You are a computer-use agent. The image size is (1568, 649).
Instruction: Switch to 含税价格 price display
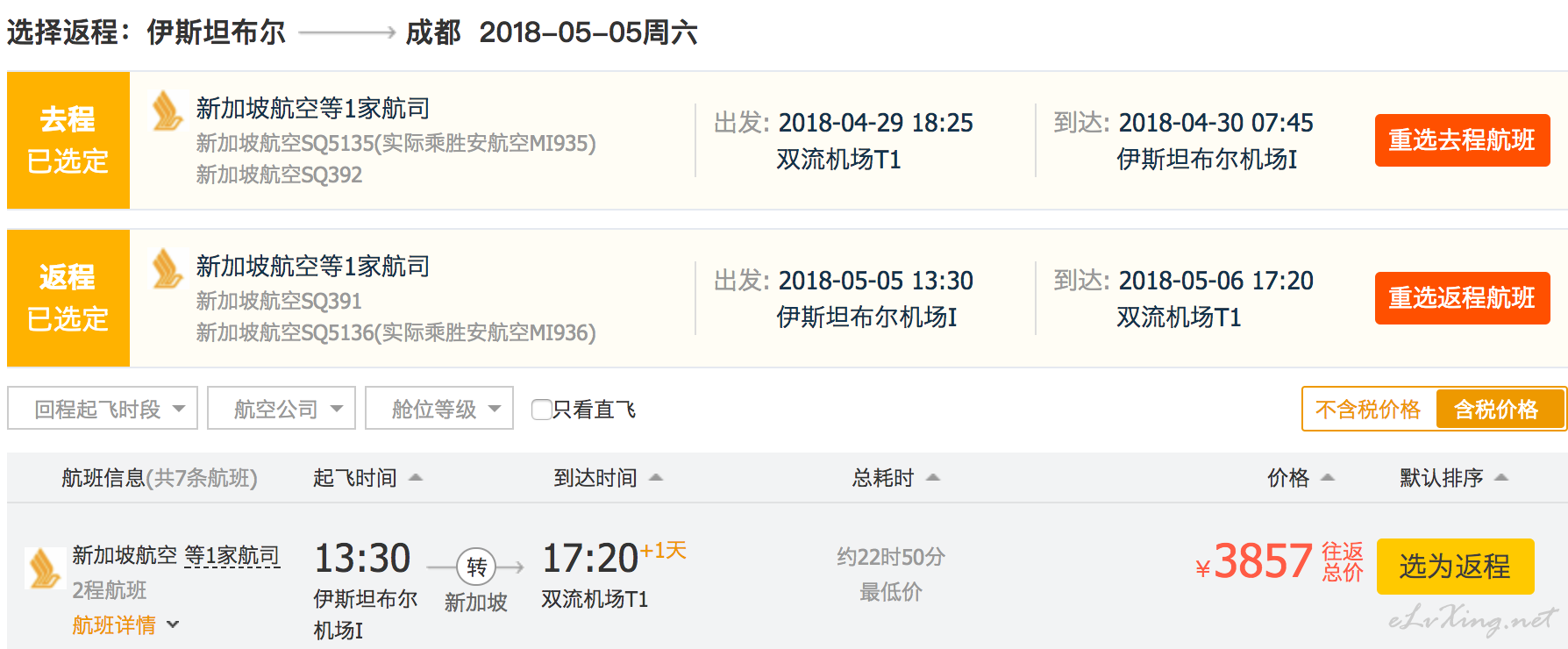click(x=1496, y=410)
